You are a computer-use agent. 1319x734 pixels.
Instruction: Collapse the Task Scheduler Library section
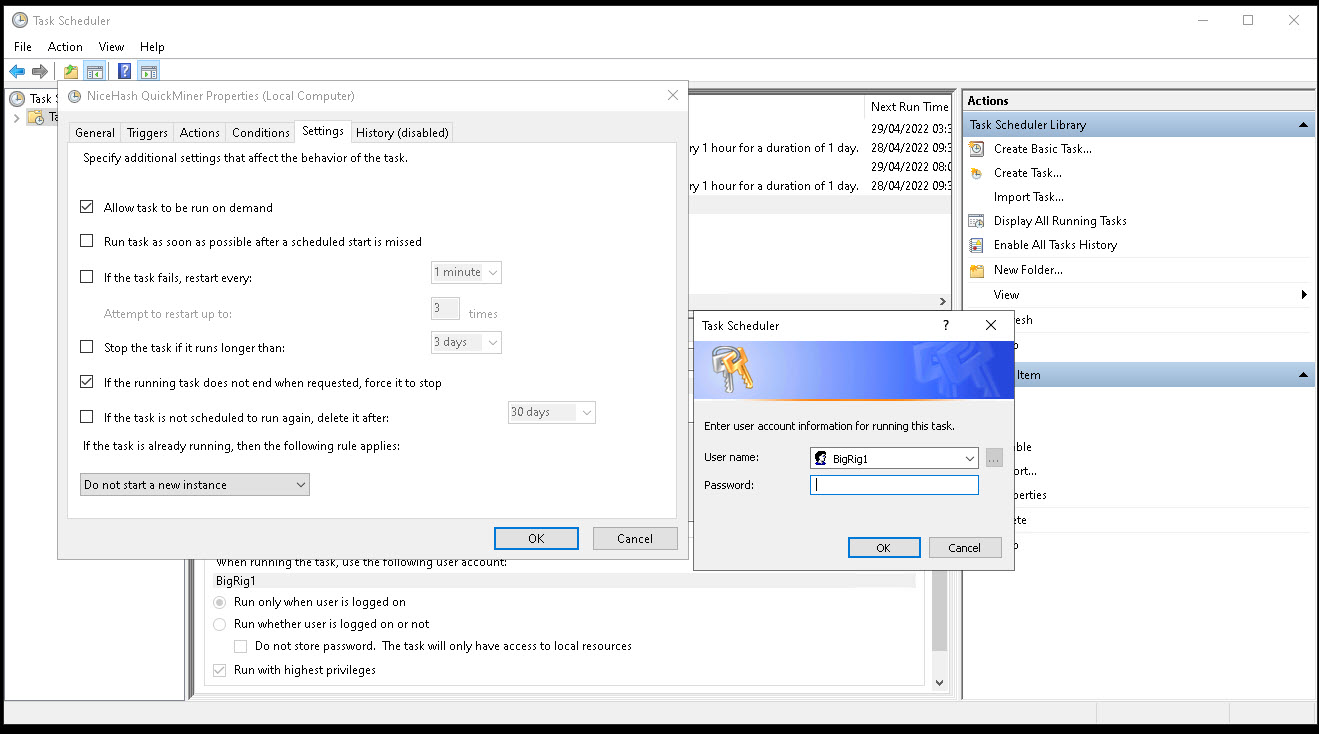(1302, 124)
